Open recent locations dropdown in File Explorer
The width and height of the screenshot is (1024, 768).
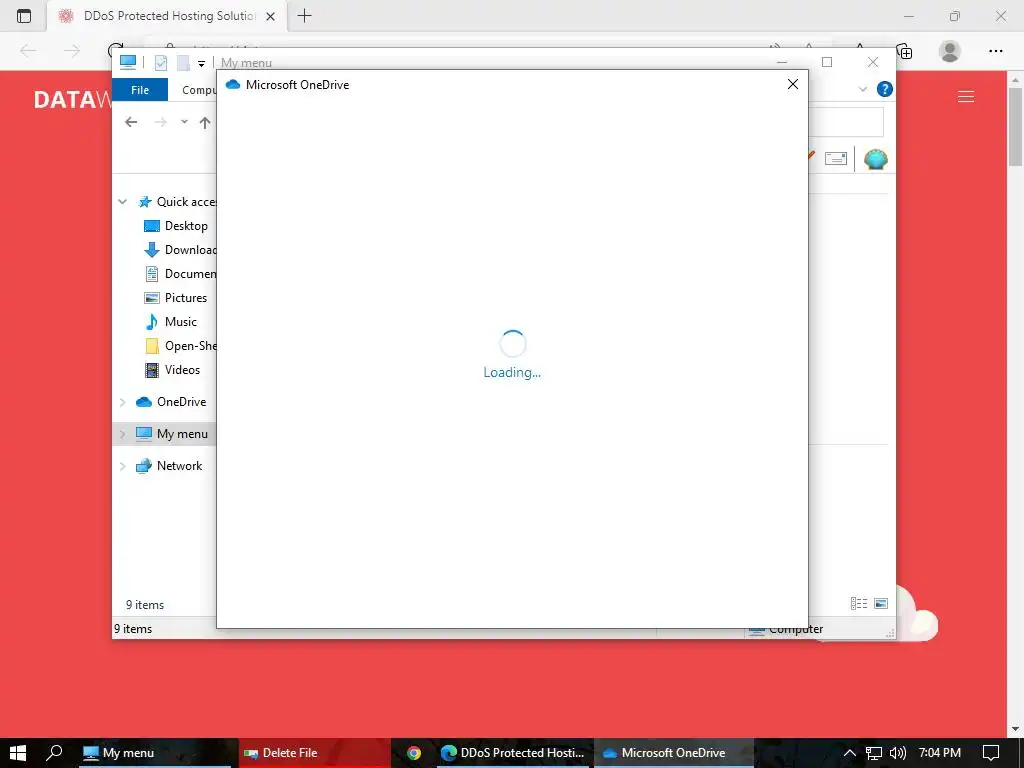click(x=184, y=121)
